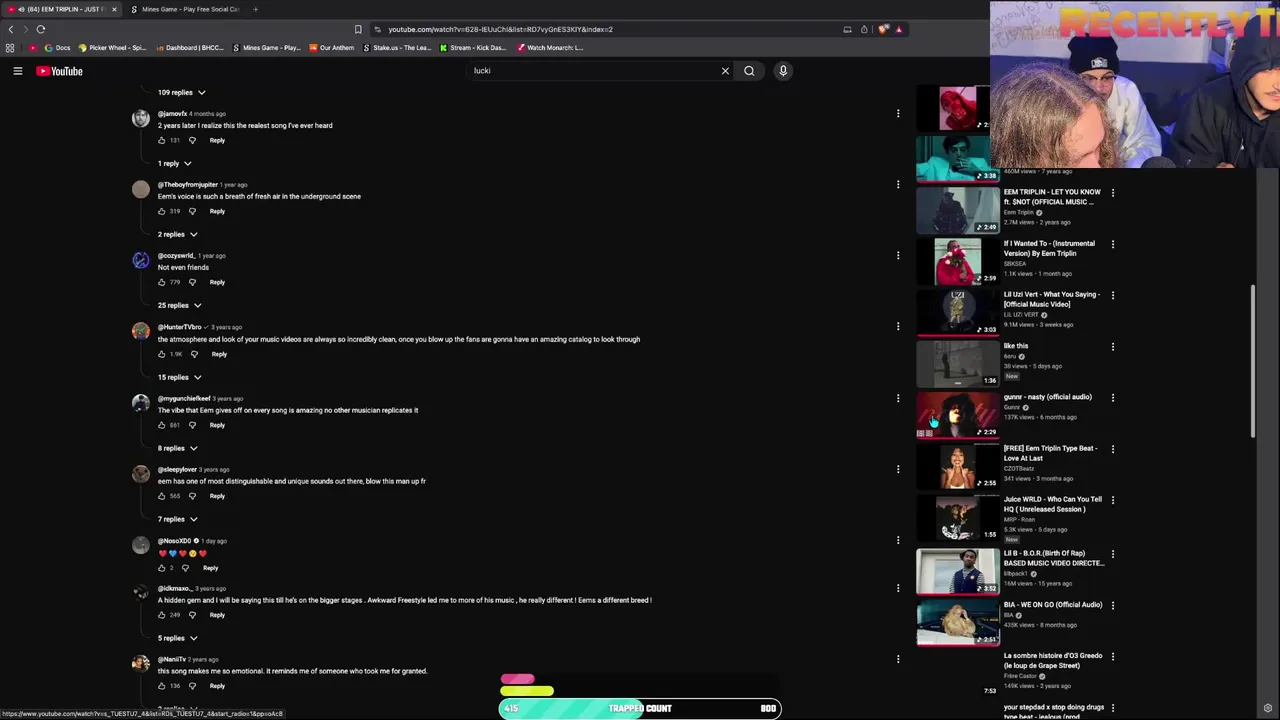Expand 15 replies under @HunterTVbro

click(179, 377)
